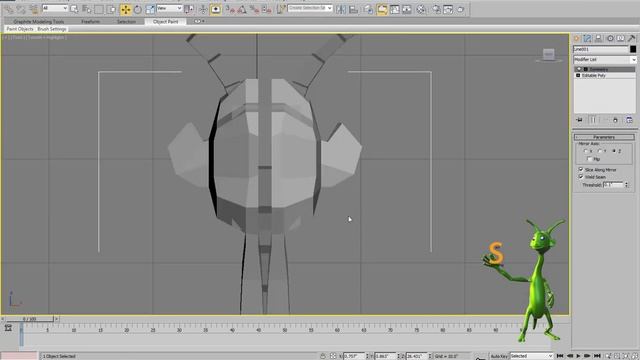This screenshot has height=360, width=640.
Task: Toggle Symmetry modifier lightbulb visibility
Action: pos(579,69)
